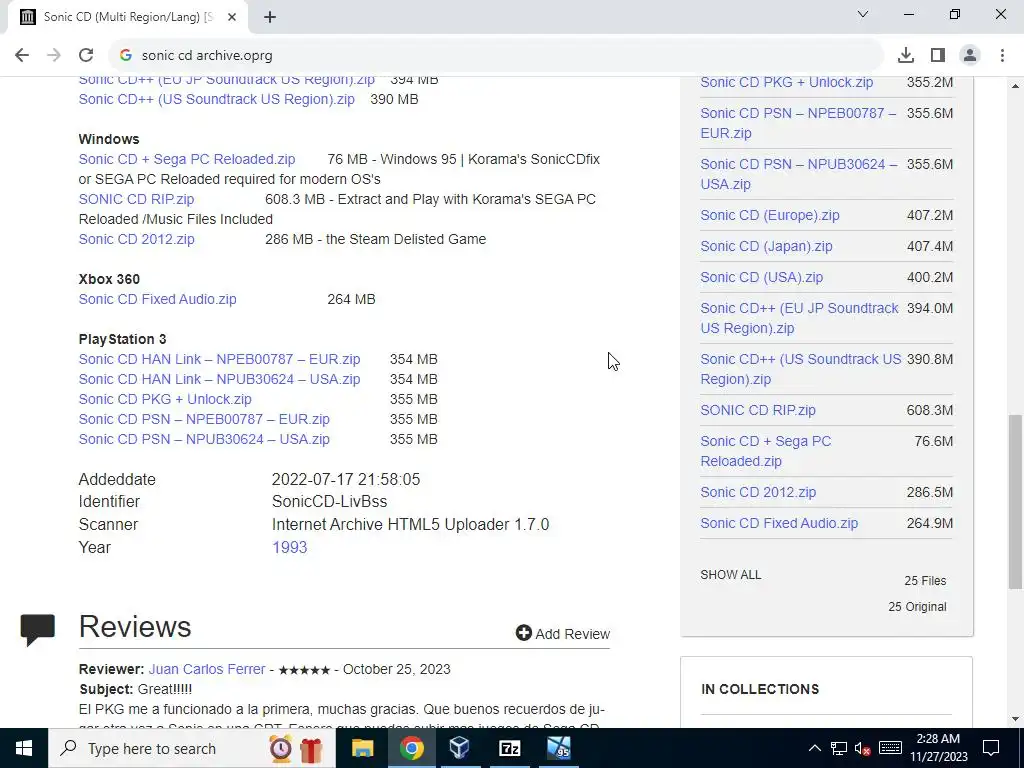Download sidebar Sonic CD++ (US Soundtrack US Region).zip

[801, 369]
